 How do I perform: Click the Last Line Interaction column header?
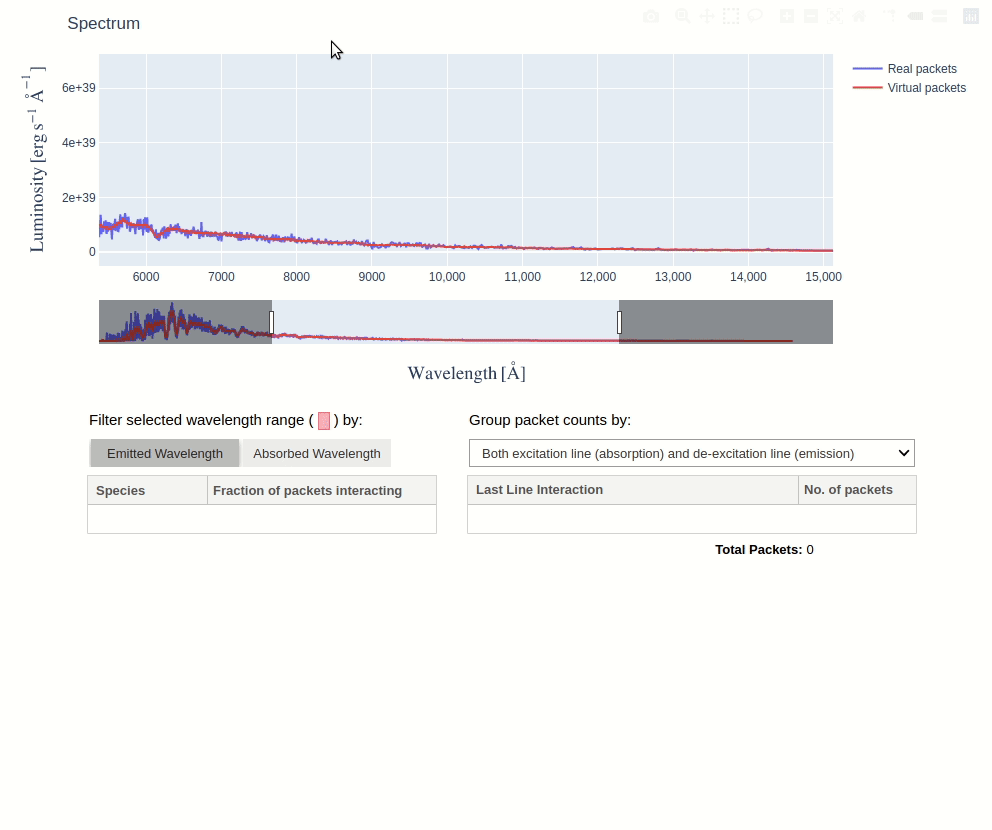(632, 490)
